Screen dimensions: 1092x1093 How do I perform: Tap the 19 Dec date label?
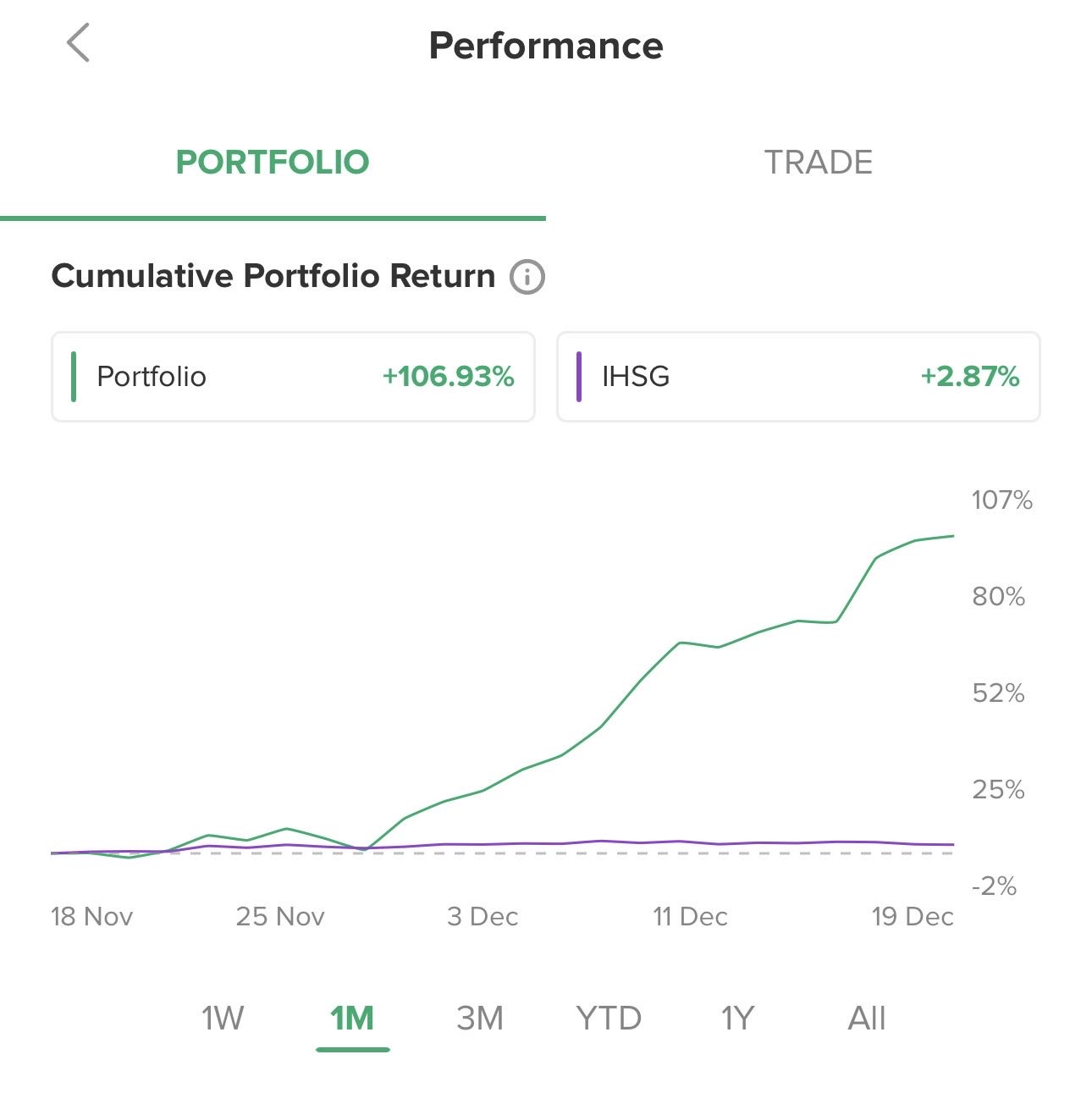click(913, 917)
